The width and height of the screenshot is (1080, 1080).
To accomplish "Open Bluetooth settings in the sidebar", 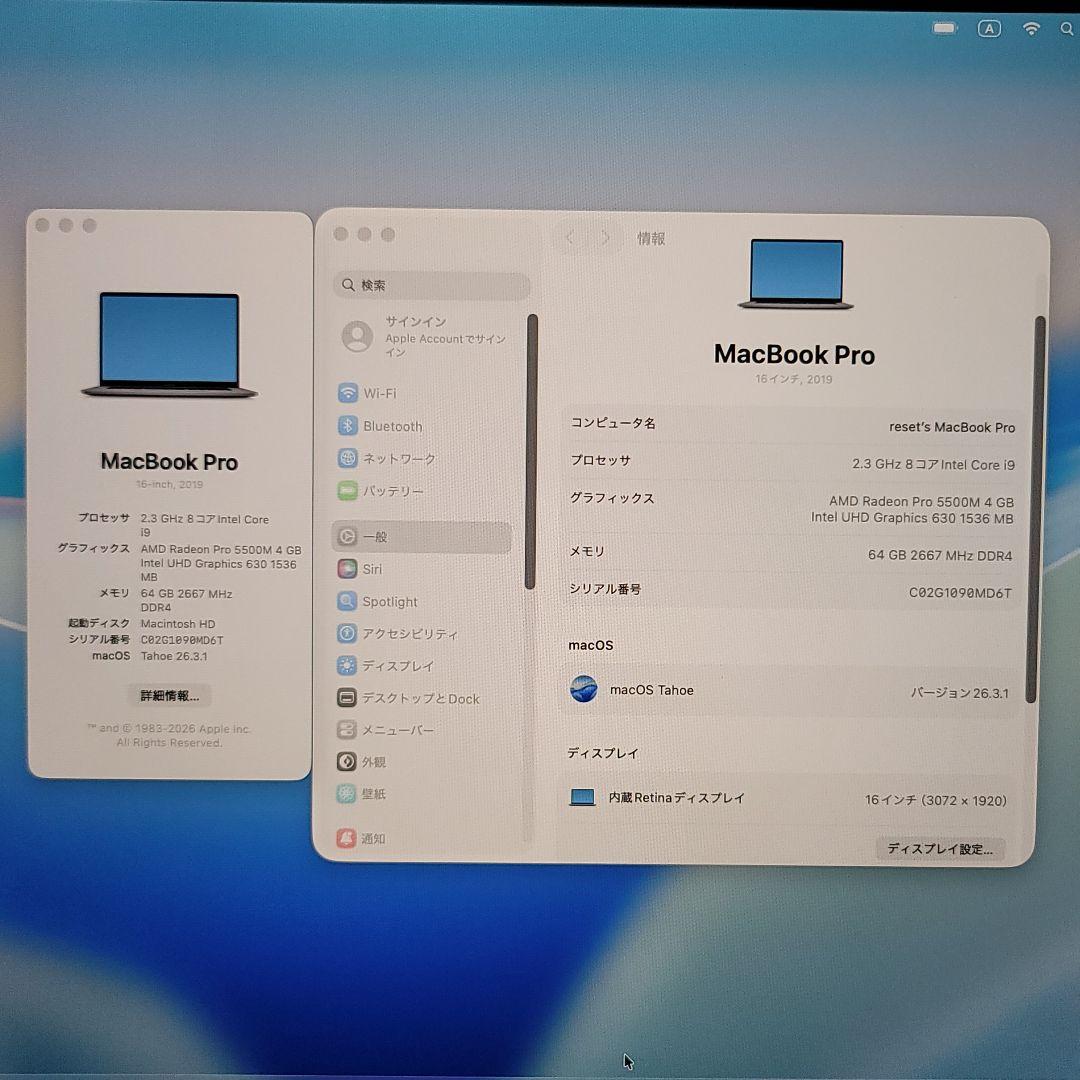I will [380, 426].
